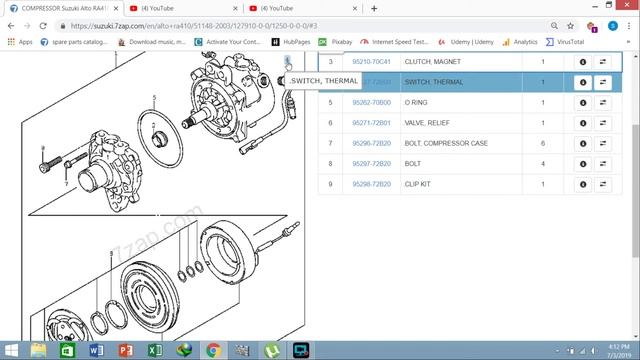Open a new browser tab
The width and height of the screenshot is (640, 360).
tap(374, 9)
